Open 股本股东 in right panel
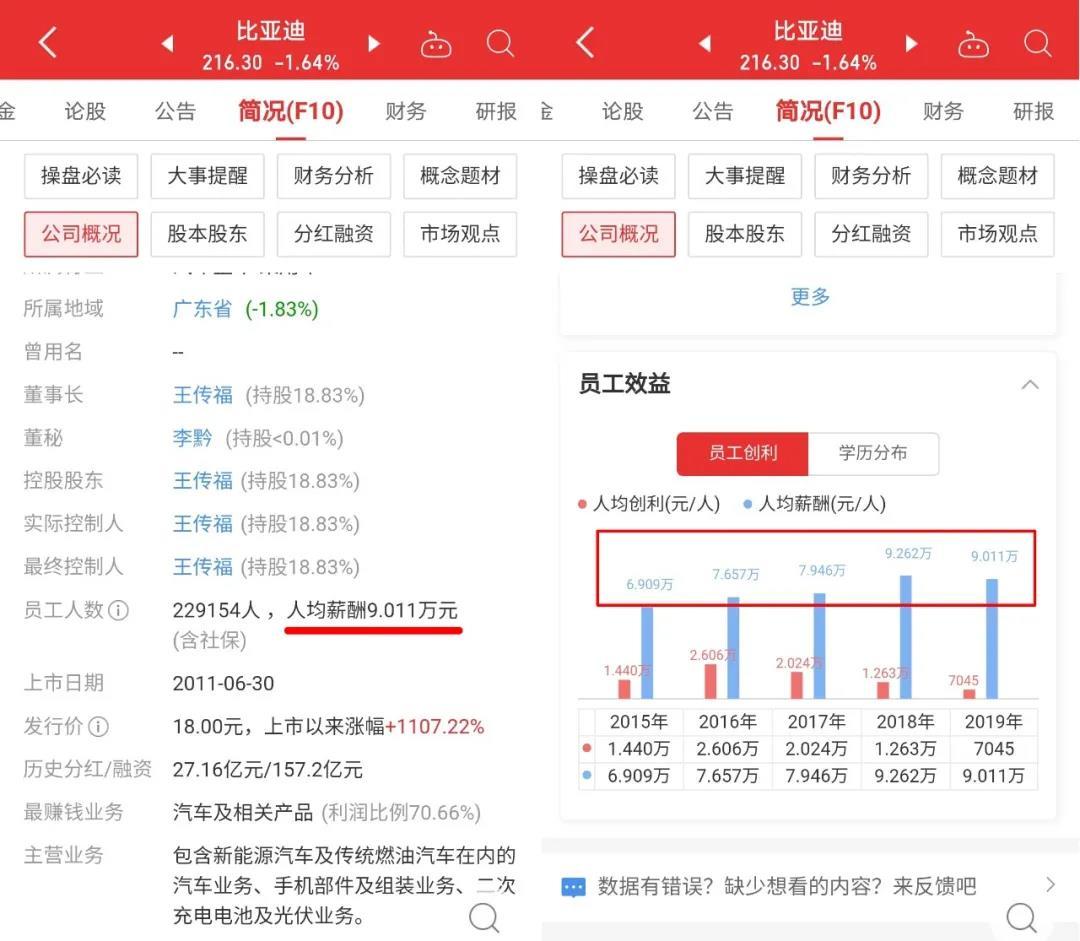1080x941 pixels. (745, 234)
